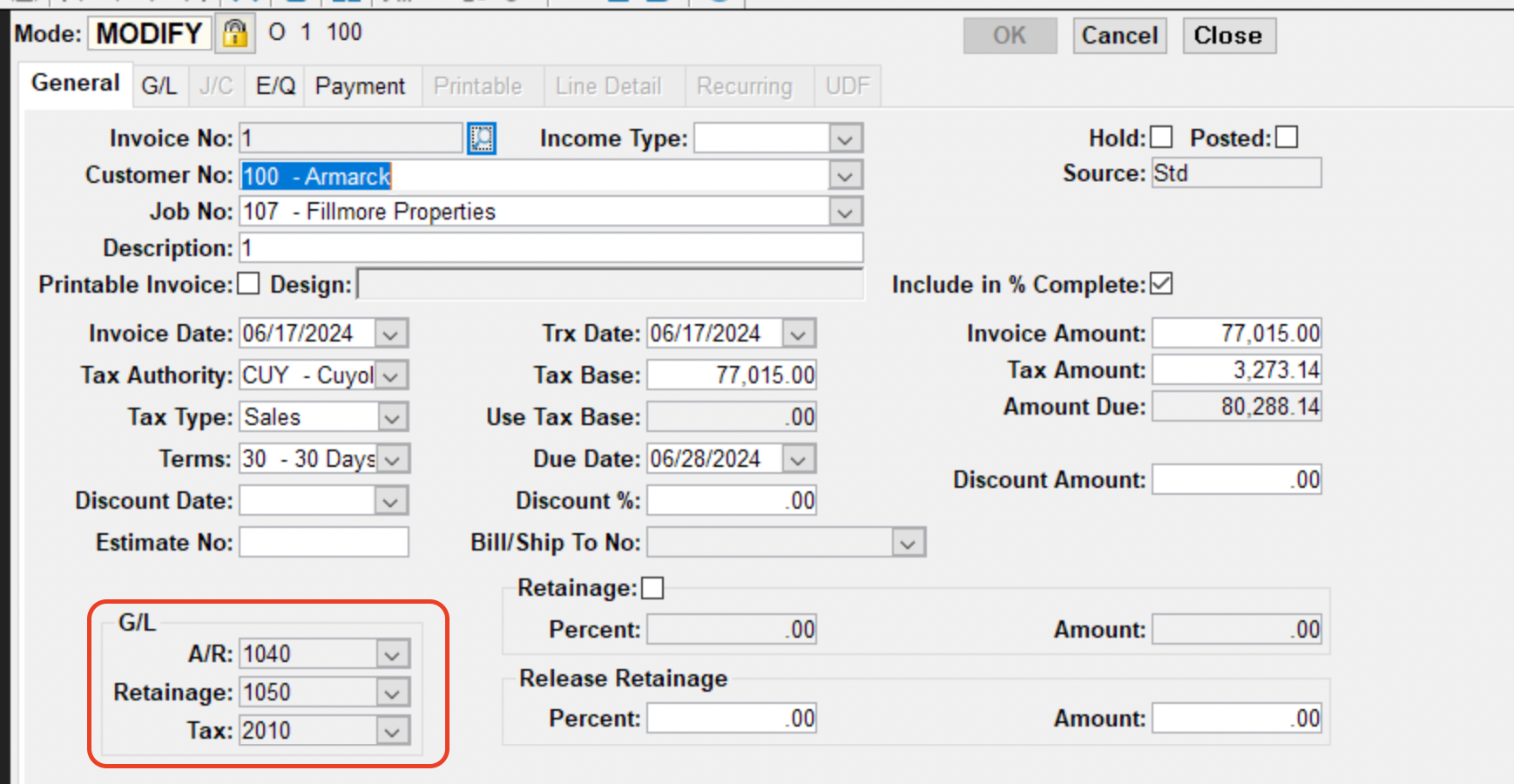The height and width of the screenshot is (784, 1514).
Task: Click the Use Tax Base field
Action: click(x=732, y=417)
